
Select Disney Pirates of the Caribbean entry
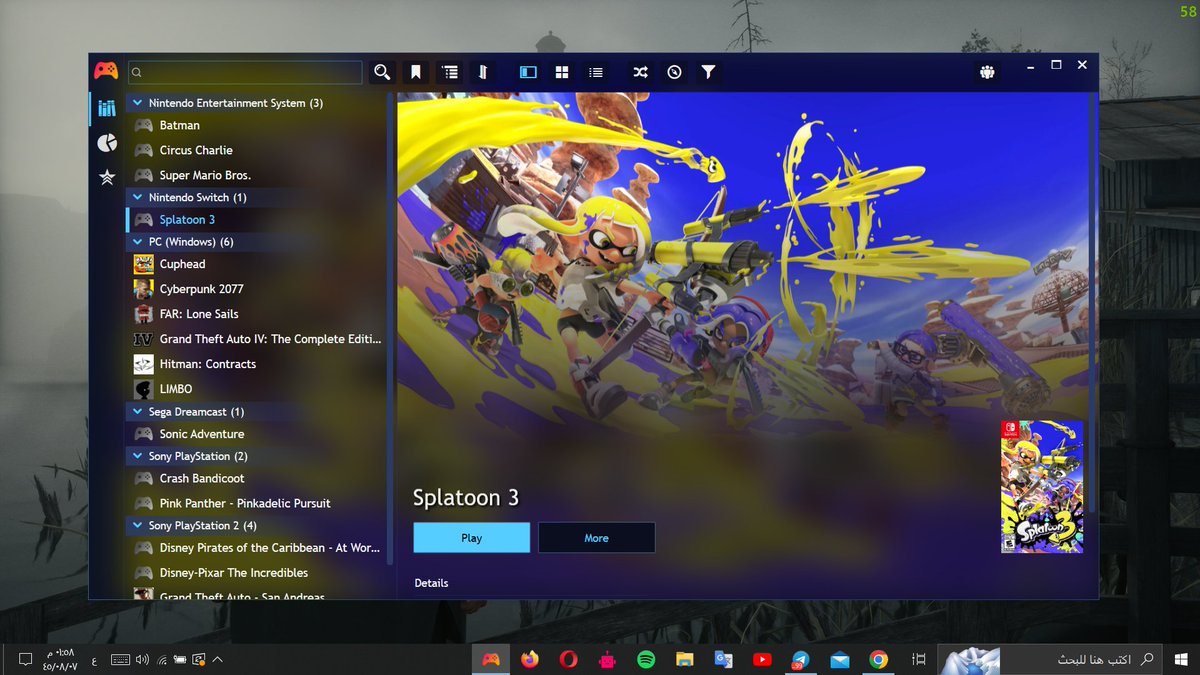tap(257, 548)
